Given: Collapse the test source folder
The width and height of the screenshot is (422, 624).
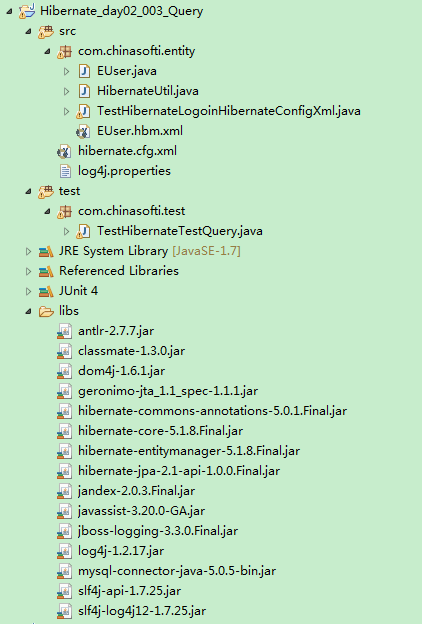Looking at the screenshot, I should (x=28, y=192).
